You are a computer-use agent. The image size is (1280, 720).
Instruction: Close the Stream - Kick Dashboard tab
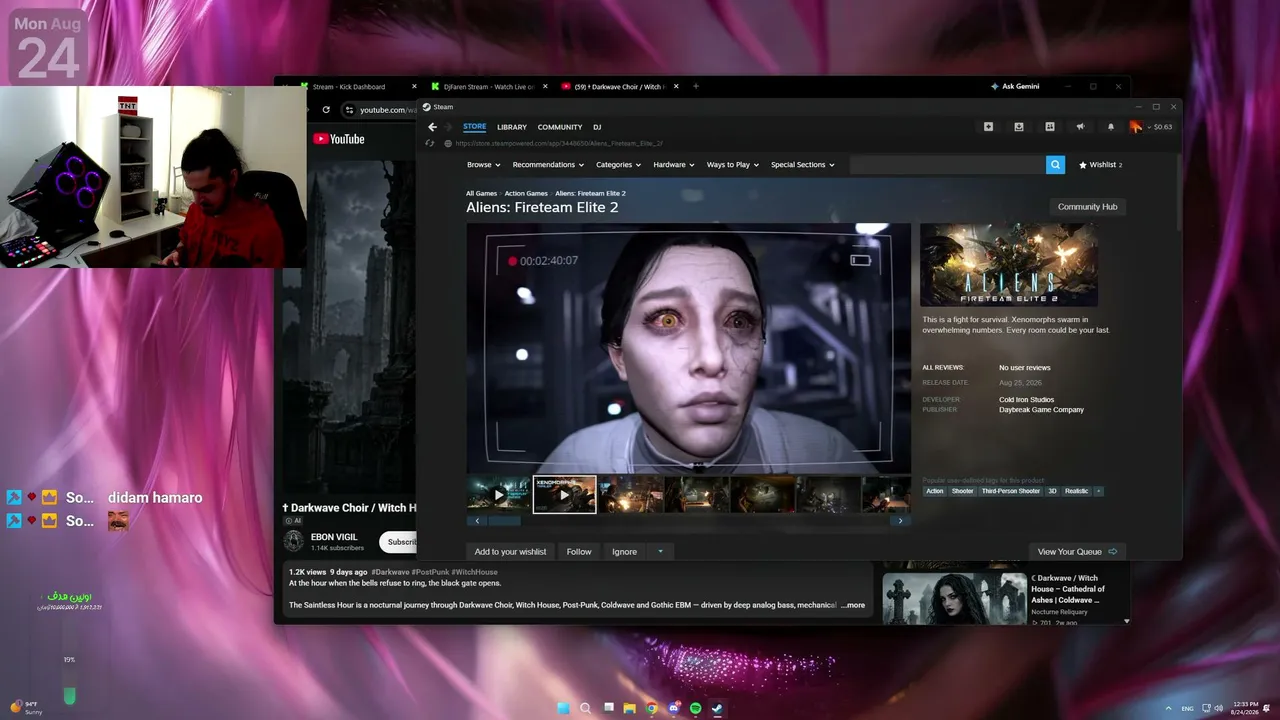414,86
